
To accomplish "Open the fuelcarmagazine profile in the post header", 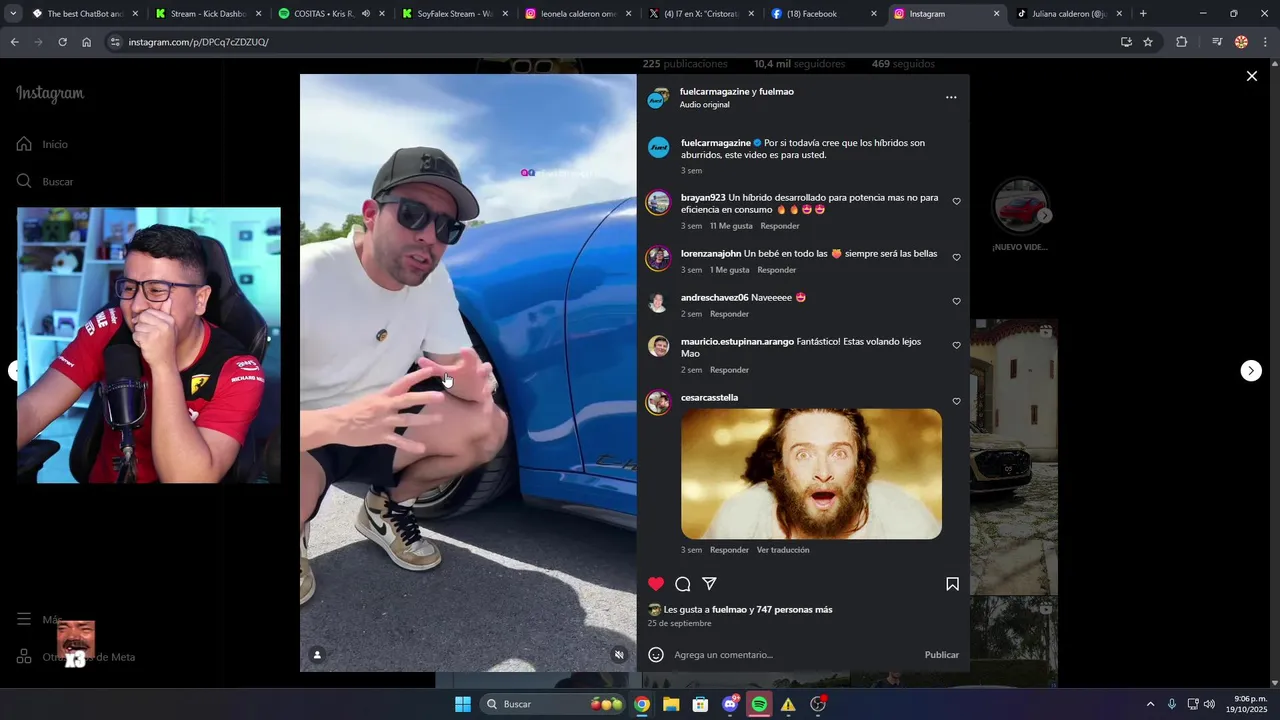I will tap(714, 92).
